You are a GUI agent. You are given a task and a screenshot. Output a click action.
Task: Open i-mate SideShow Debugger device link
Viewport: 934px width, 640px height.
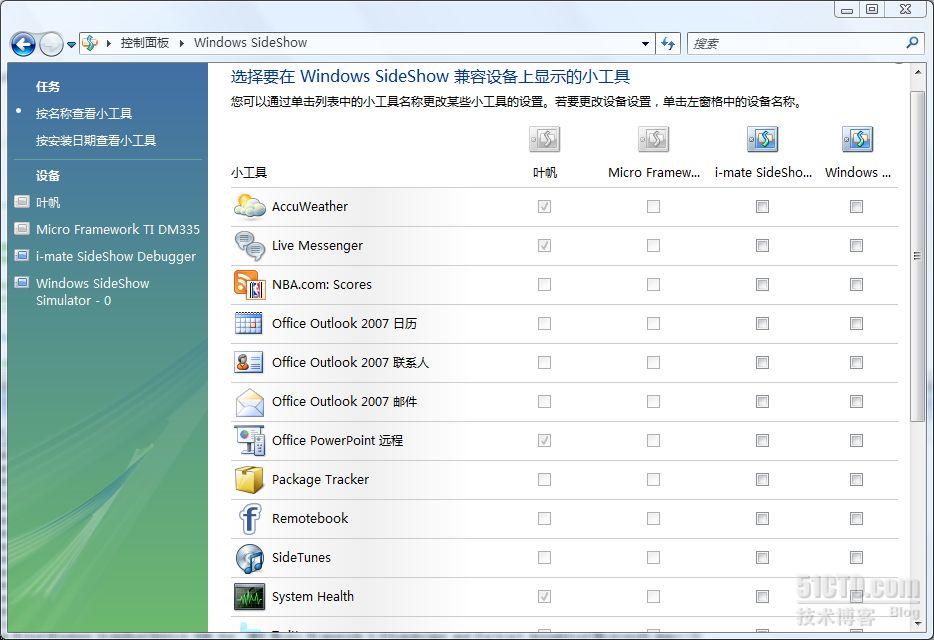coord(116,256)
